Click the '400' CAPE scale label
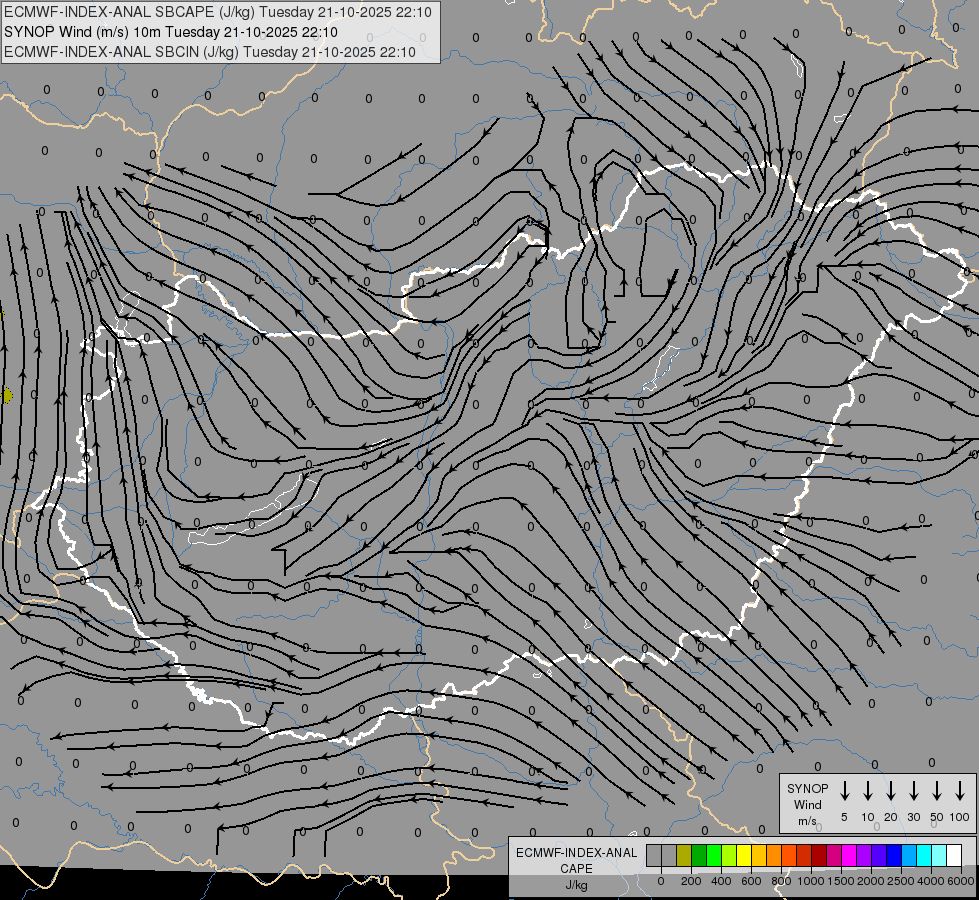Viewport: 979px width, 900px height. click(721, 881)
